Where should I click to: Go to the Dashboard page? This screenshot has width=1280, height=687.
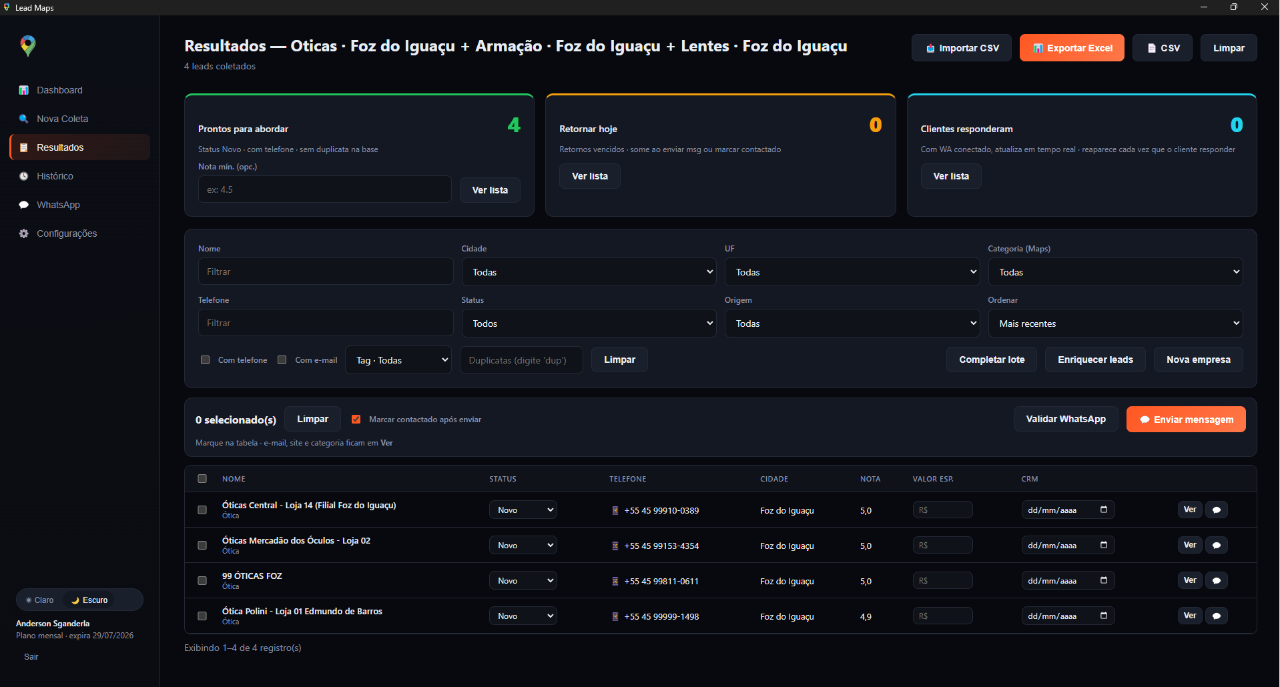(80, 90)
